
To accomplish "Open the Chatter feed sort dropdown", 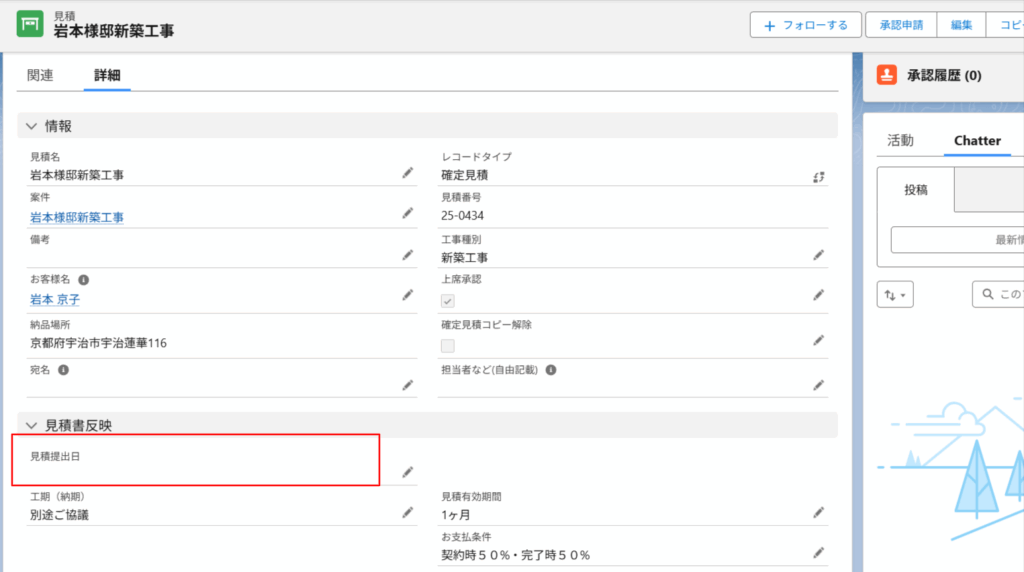I will (x=895, y=294).
